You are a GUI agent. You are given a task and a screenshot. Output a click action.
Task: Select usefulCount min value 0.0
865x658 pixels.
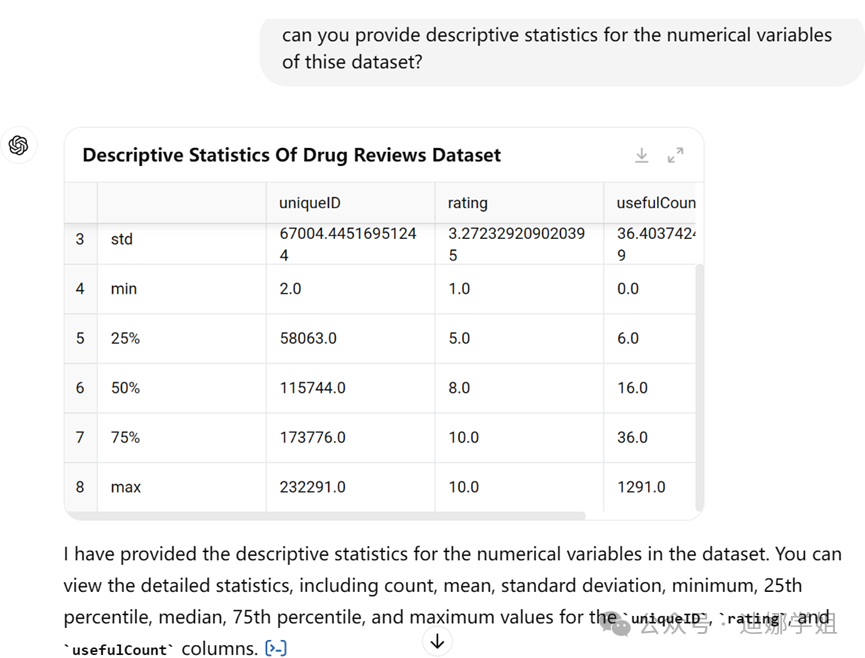pyautogui.click(x=628, y=288)
